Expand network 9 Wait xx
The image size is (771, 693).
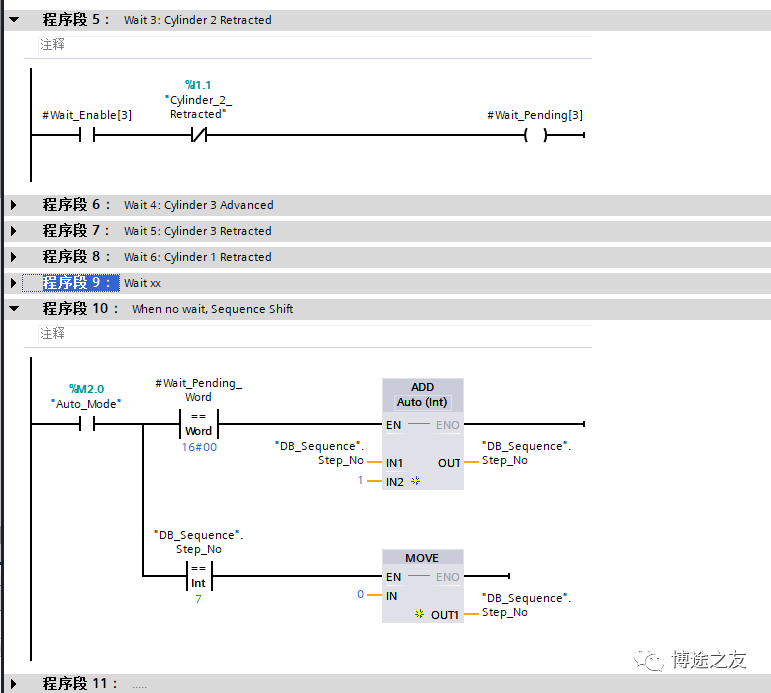click(x=14, y=283)
